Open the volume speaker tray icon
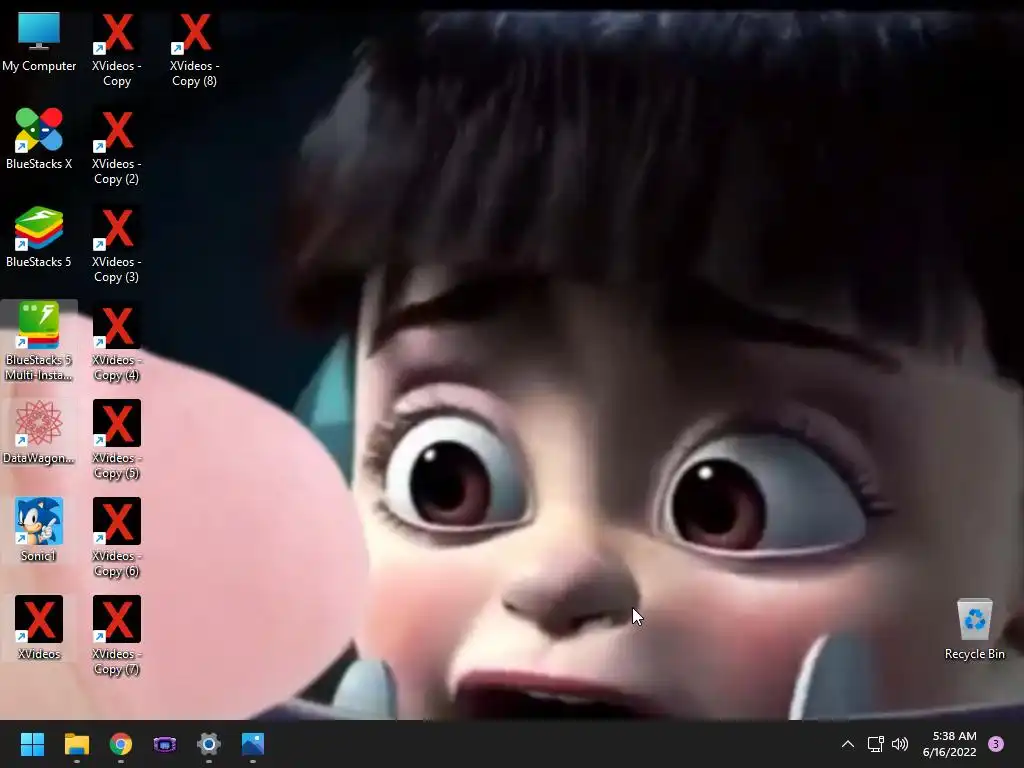The width and height of the screenshot is (1024, 768). [900, 744]
